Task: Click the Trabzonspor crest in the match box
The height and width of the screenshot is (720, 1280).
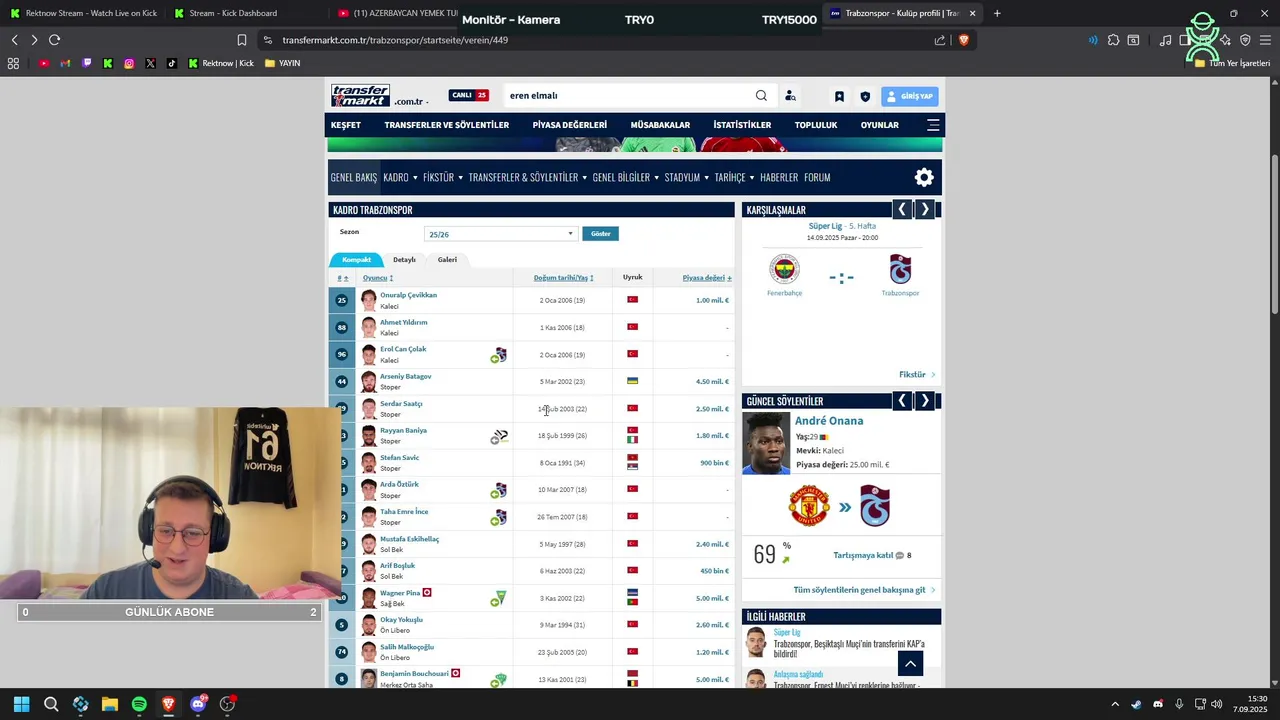Action: [x=900, y=269]
